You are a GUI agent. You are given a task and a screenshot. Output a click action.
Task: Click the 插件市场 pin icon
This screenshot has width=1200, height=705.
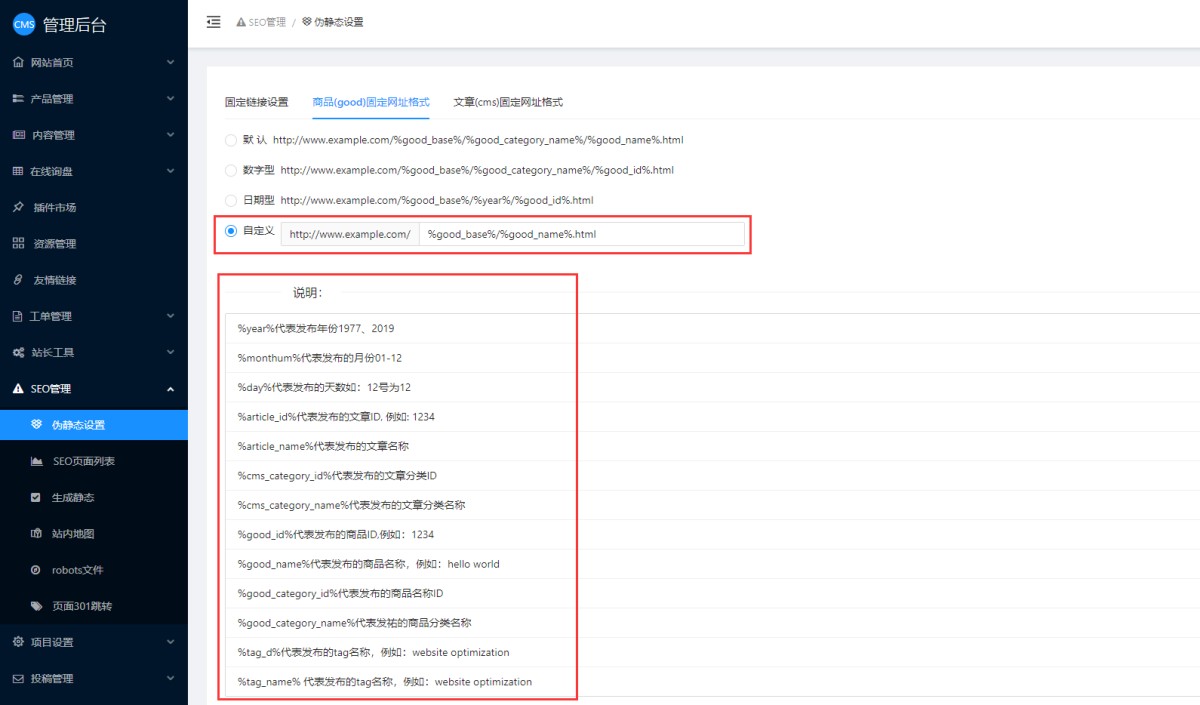pyautogui.click(x=18, y=207)
